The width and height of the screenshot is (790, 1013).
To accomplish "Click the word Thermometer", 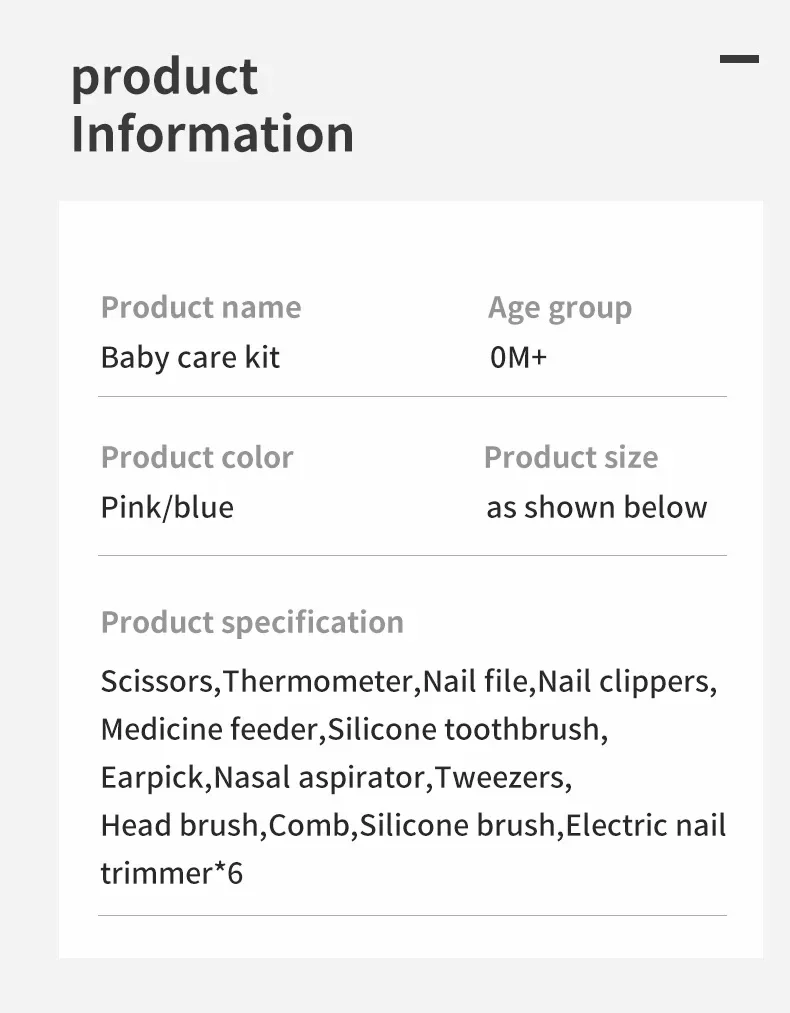I will [x=318, y=682].
